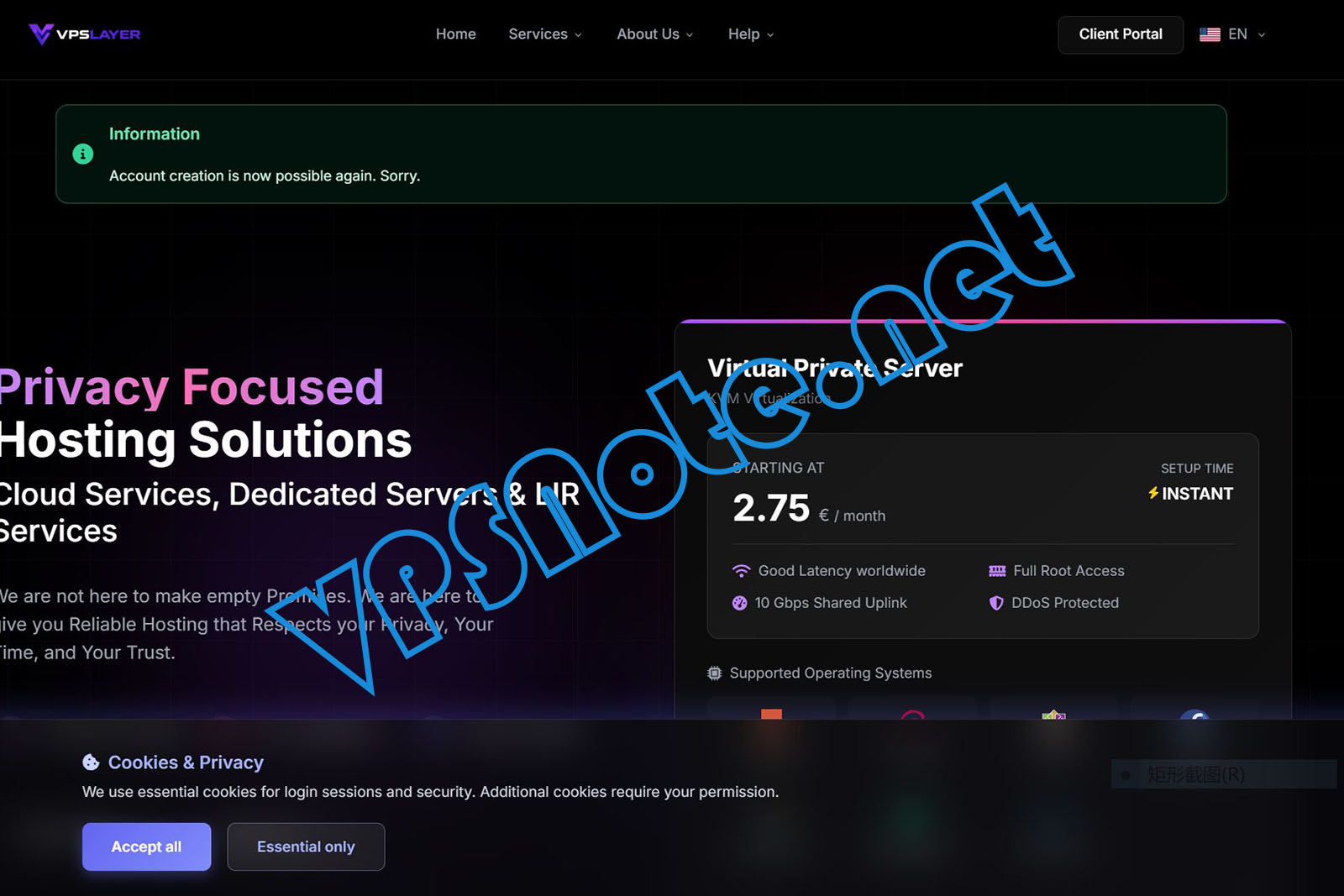This screenshot has height=896, width=1344.
Task: Click the '€ / month' price unit
Action: tap(852, 516)
